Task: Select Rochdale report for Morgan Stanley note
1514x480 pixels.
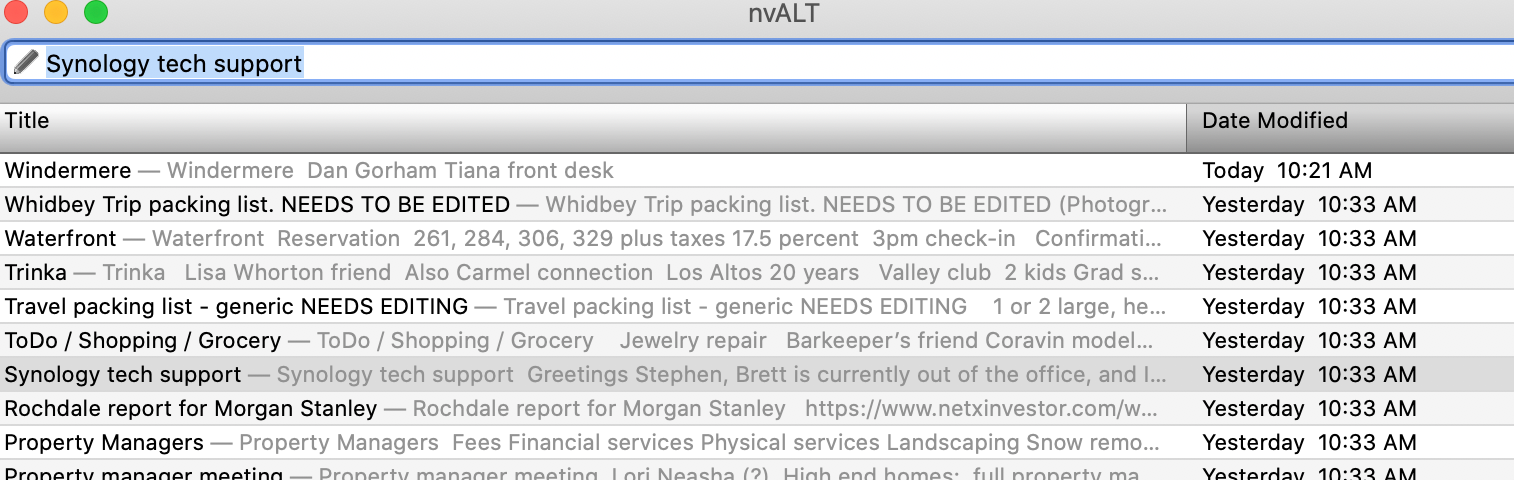Action: click(x=191, y=409)
